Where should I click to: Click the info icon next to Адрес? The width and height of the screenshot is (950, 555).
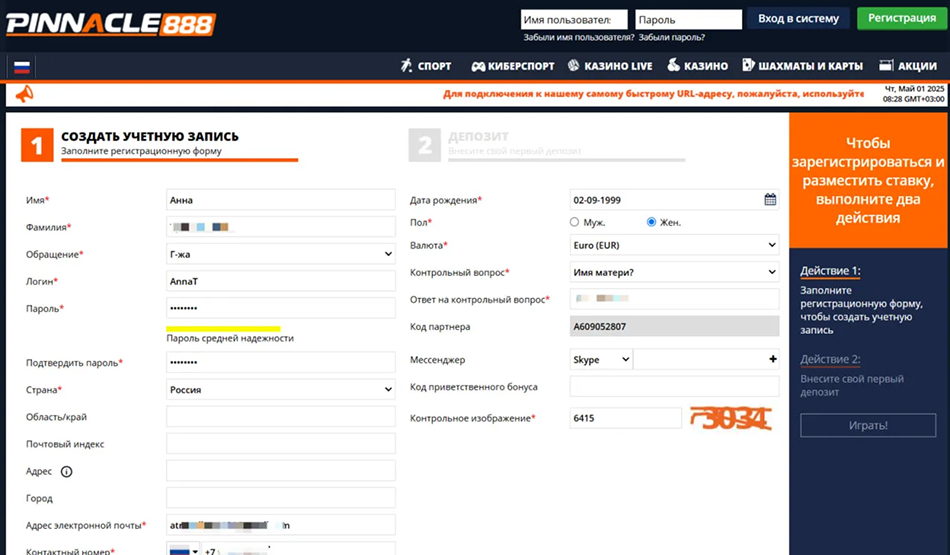[67, 471]
